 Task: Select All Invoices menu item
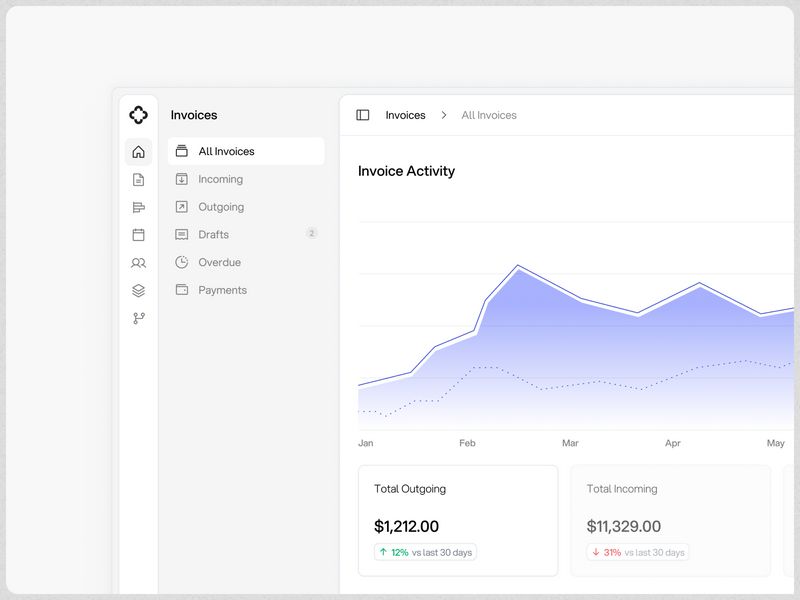pyautogui.click(x=246, y=151)
